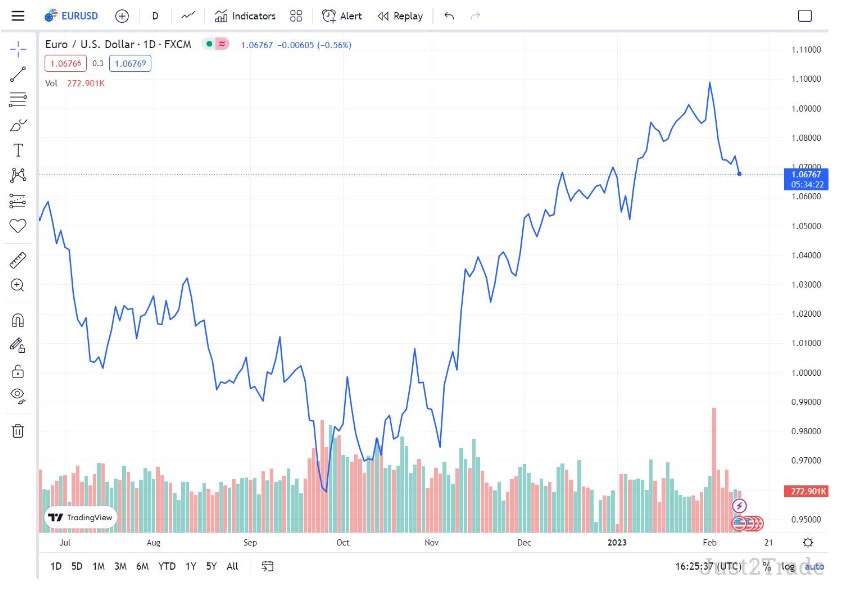The width and height of the screenshot is (844, 595).
Task: Select the brush drawing tool
Action: 18,125
